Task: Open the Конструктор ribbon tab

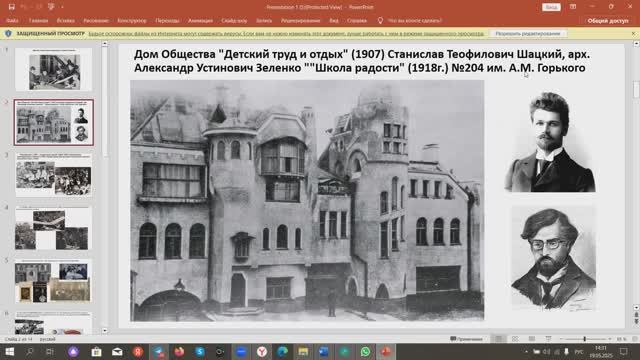Action: [132, 20]
